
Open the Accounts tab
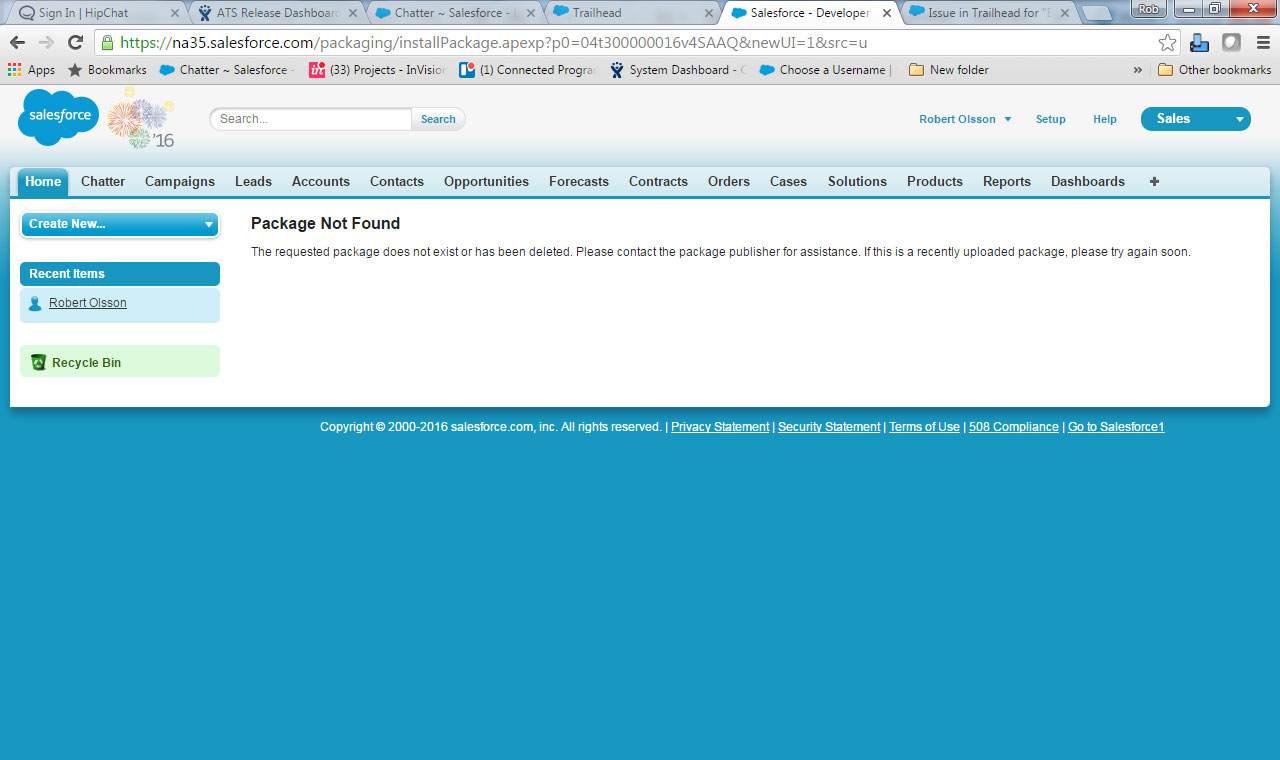click(x=321, y=182)
